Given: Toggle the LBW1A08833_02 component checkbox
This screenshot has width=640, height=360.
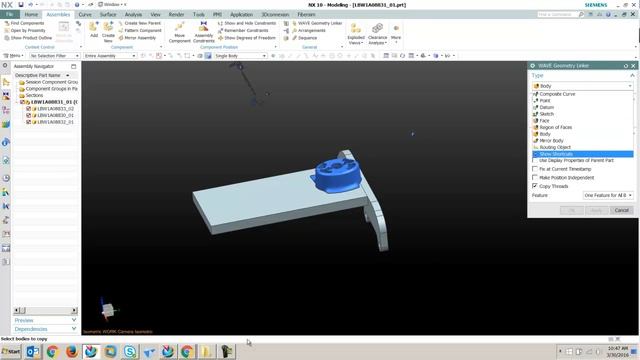Looking at the screenshot, I should pos(28,109).
